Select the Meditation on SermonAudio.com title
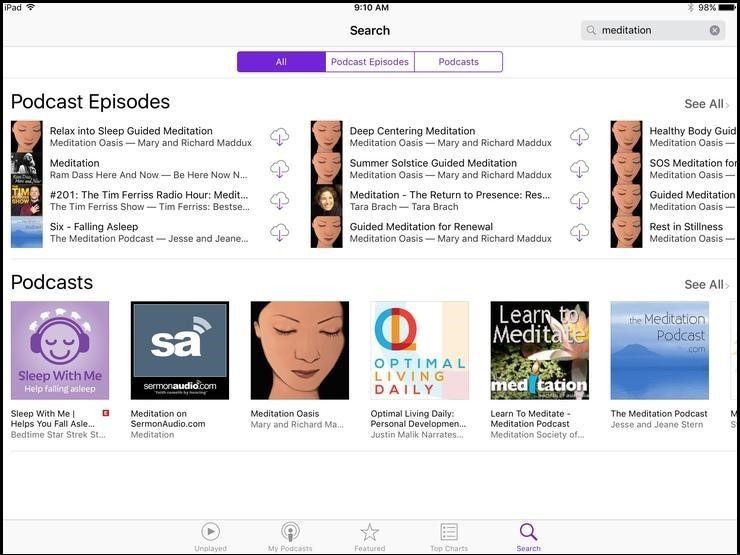 168,419
